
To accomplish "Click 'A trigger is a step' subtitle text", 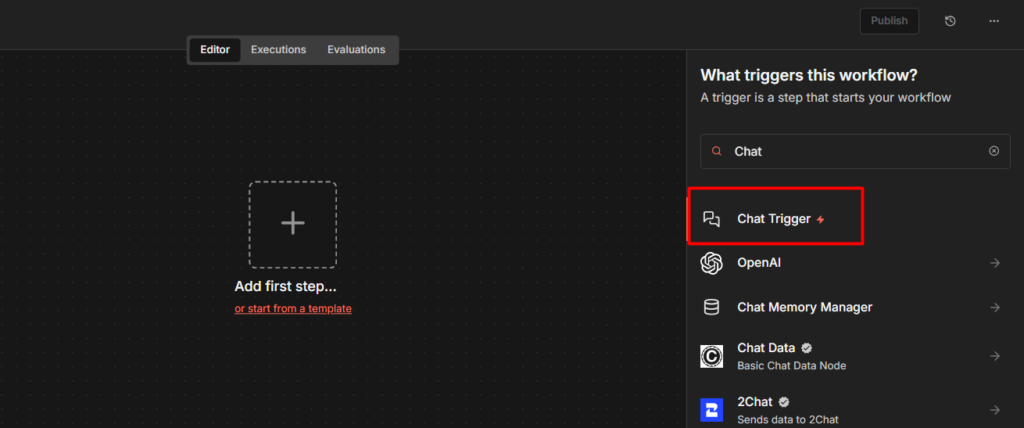I will tap(825, 97).
